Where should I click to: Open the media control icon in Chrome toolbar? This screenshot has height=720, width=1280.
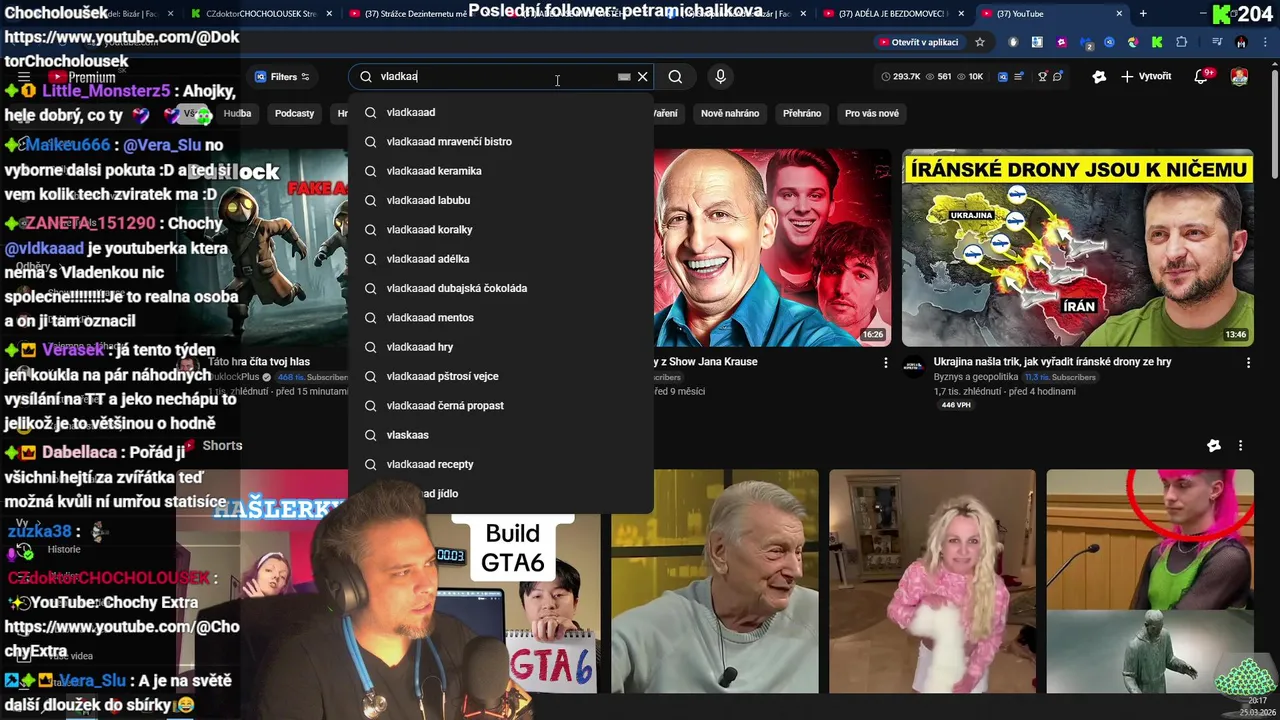coord(1217,42)
